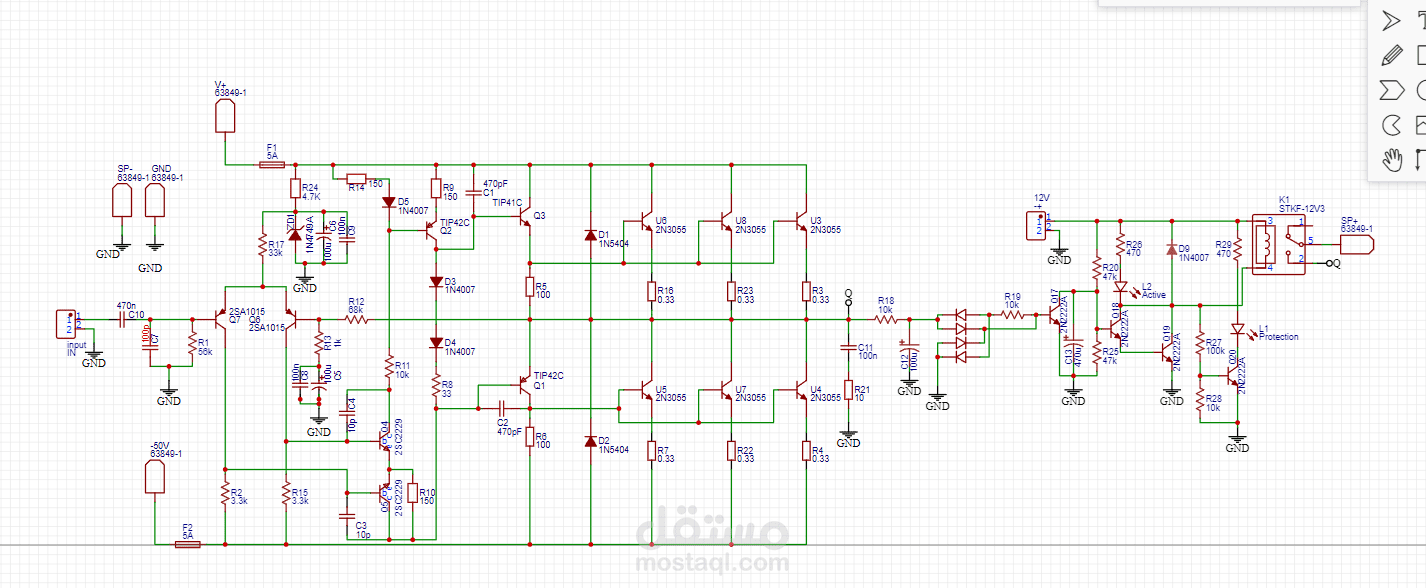This screenshot has width=1426, height=588.
Task: Select resistor R16 0.33
Action: click(x=651, y=292)
